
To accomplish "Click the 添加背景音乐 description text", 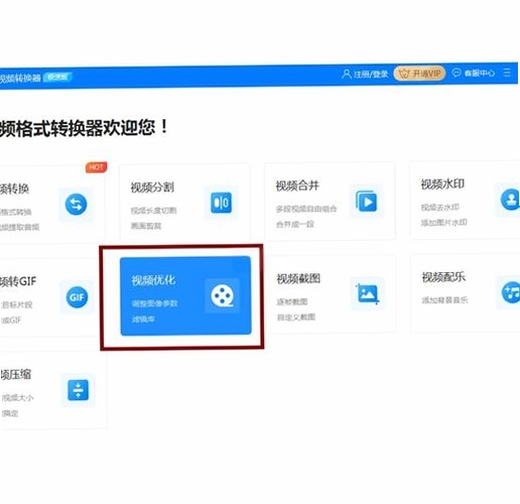I will pyautogui.click(x=445, y=300).
